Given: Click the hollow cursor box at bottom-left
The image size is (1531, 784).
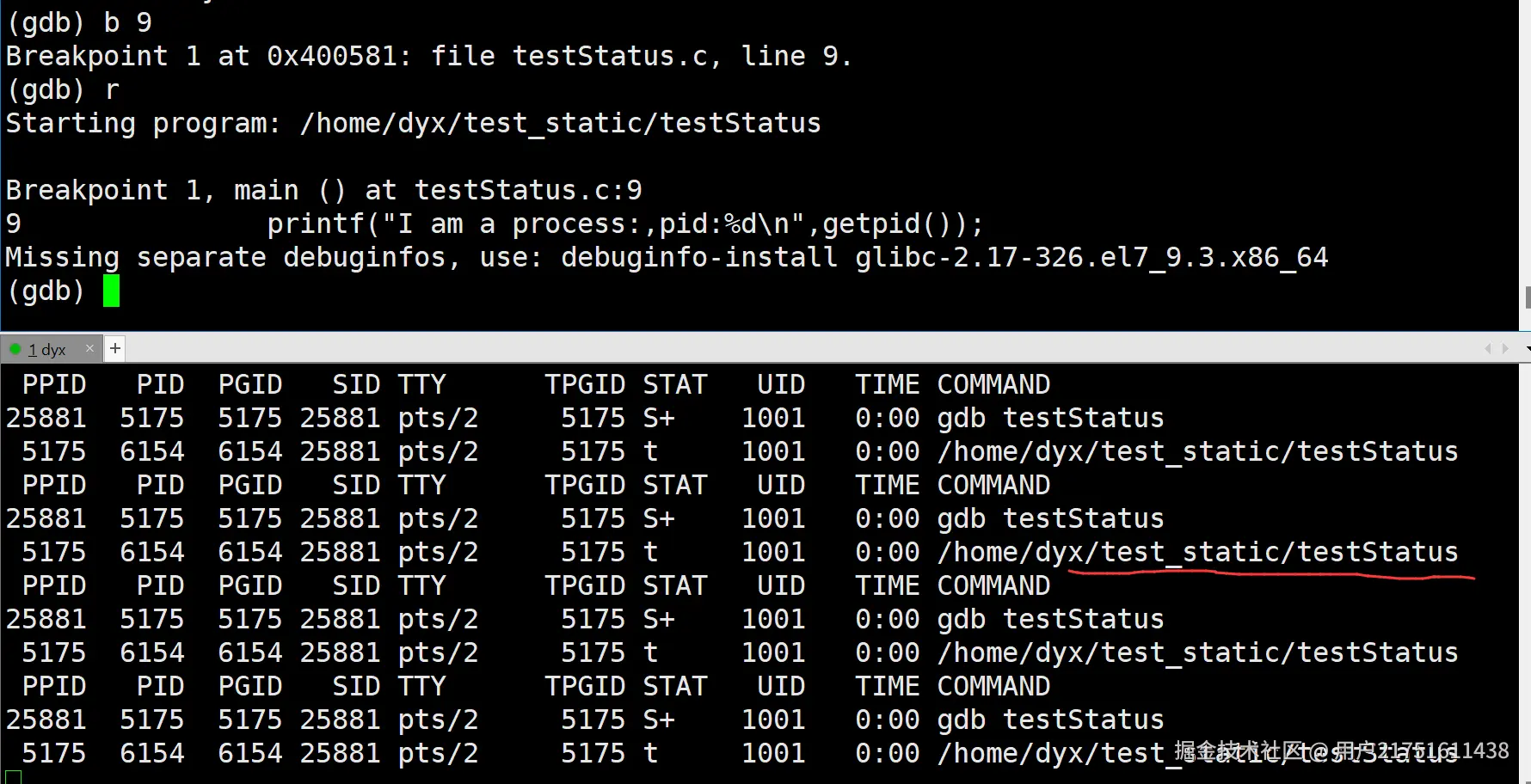Looking at the screenshot, I should click(14, 777).
